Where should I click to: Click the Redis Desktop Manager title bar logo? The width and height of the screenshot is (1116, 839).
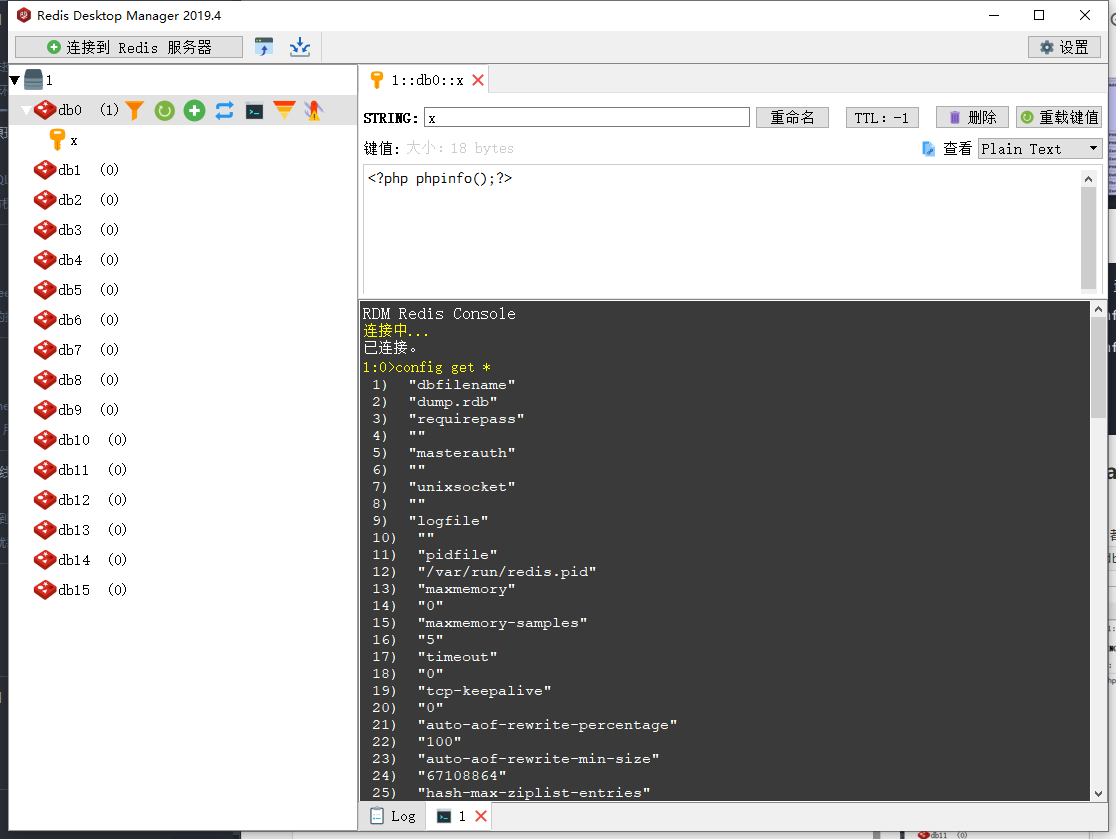[23, 15]
